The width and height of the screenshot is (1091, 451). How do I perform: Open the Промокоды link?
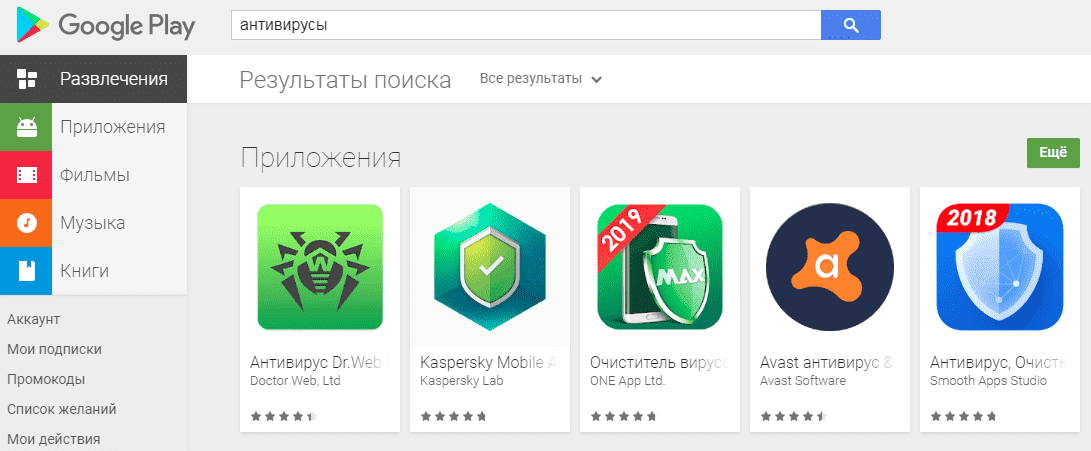pyautogui.click(x=46, y=379)
